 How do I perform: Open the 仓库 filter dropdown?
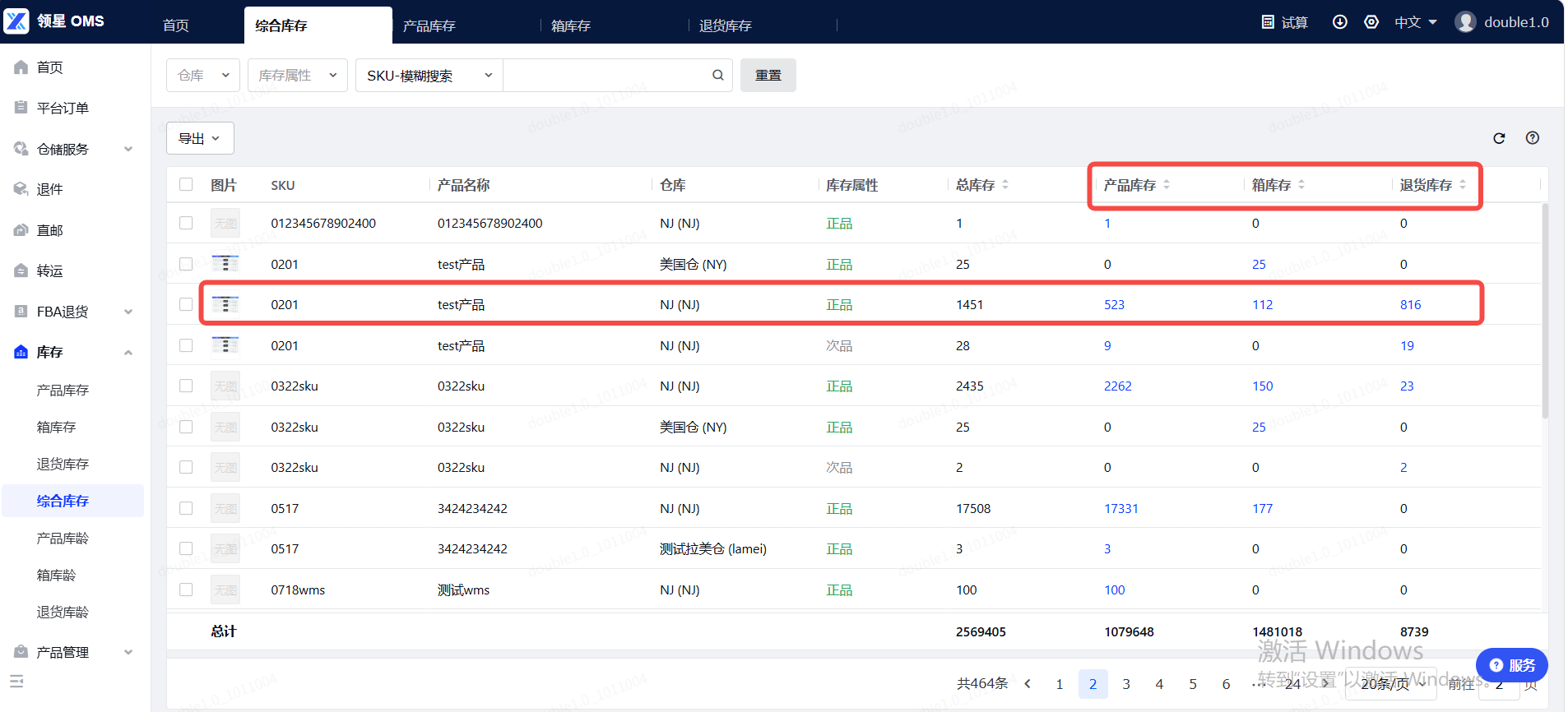point(203,75)
